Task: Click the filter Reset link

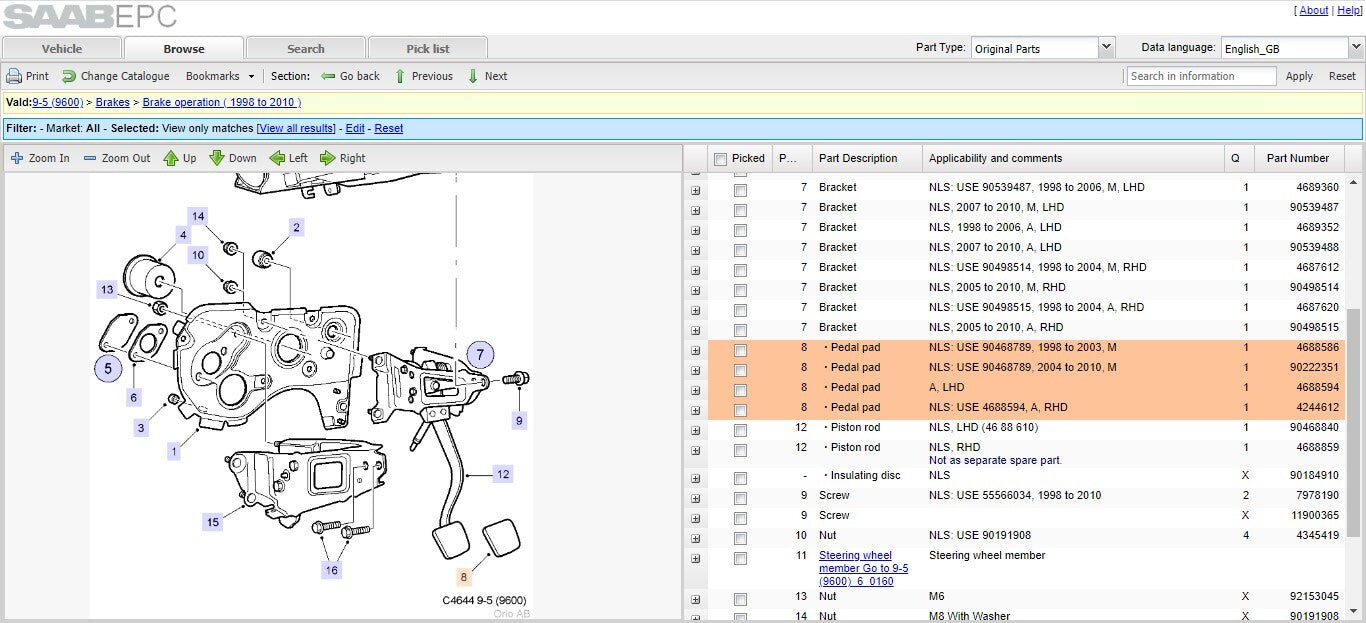Action: click(389, 128)
